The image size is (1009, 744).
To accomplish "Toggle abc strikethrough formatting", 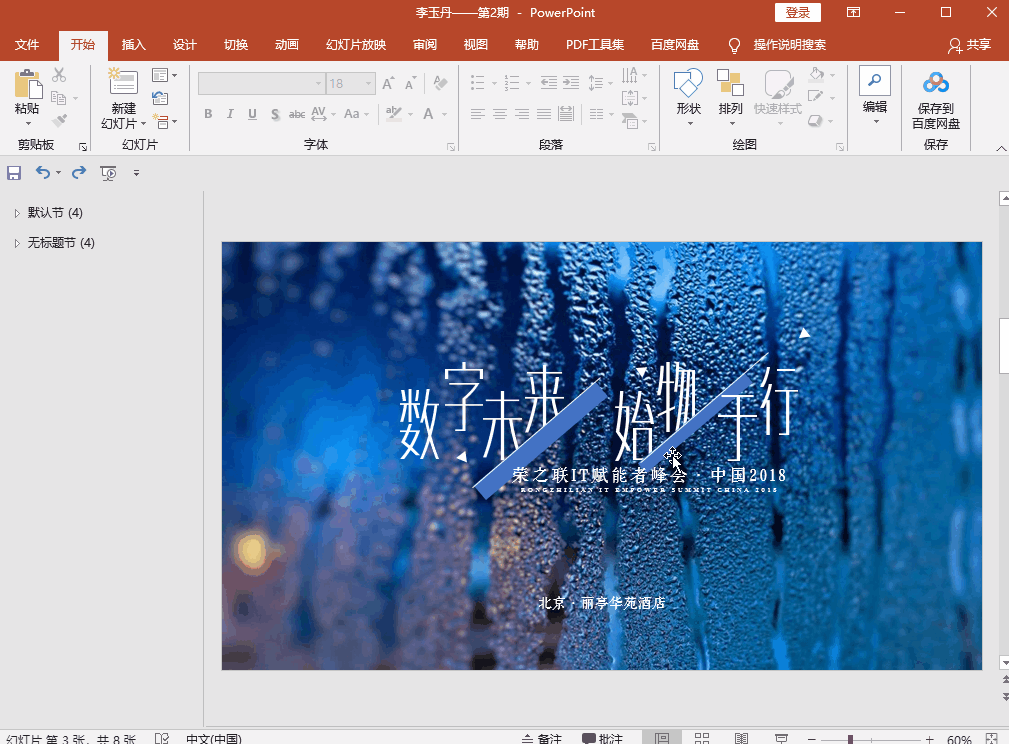I will [297, 114].
